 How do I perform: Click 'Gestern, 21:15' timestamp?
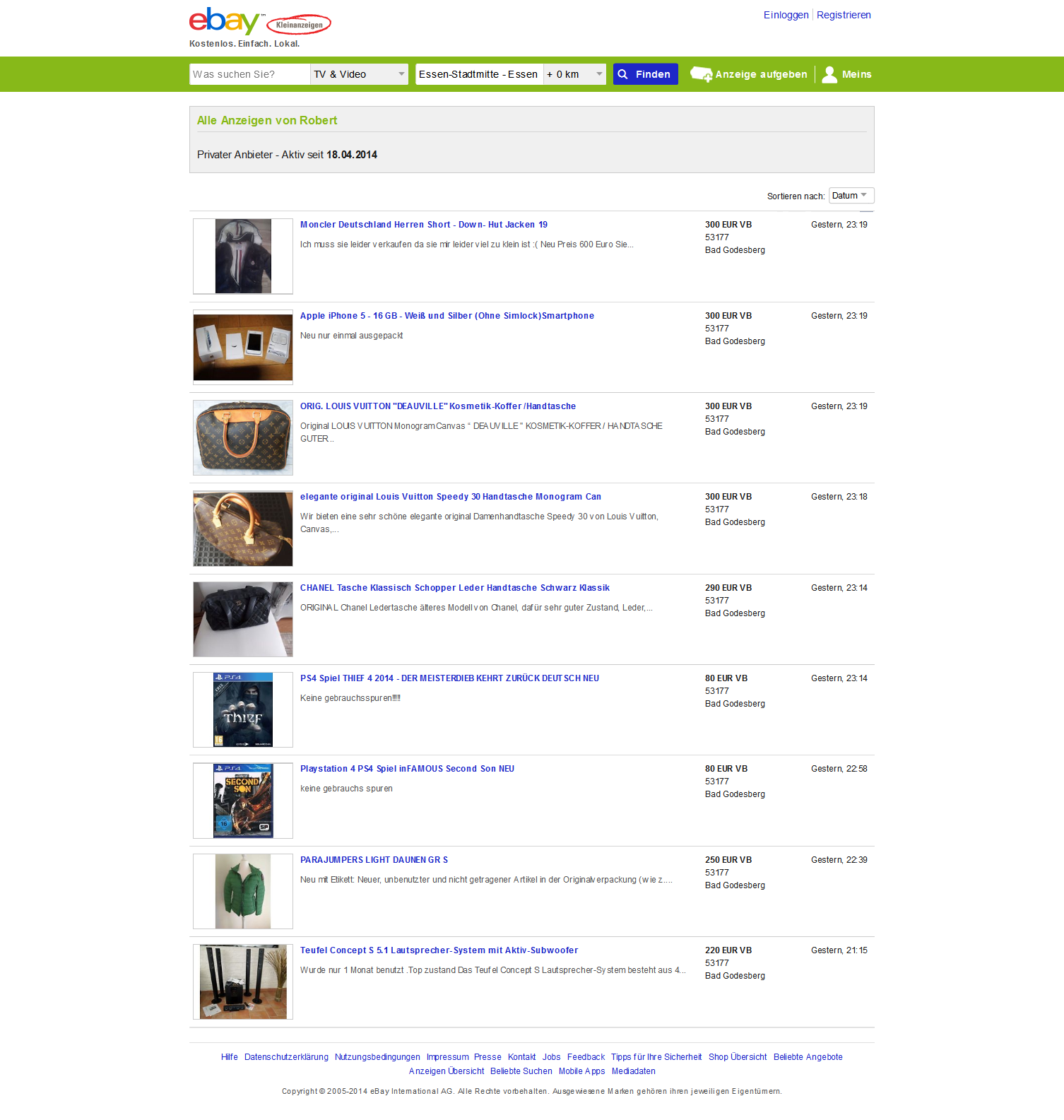[839, 950]
